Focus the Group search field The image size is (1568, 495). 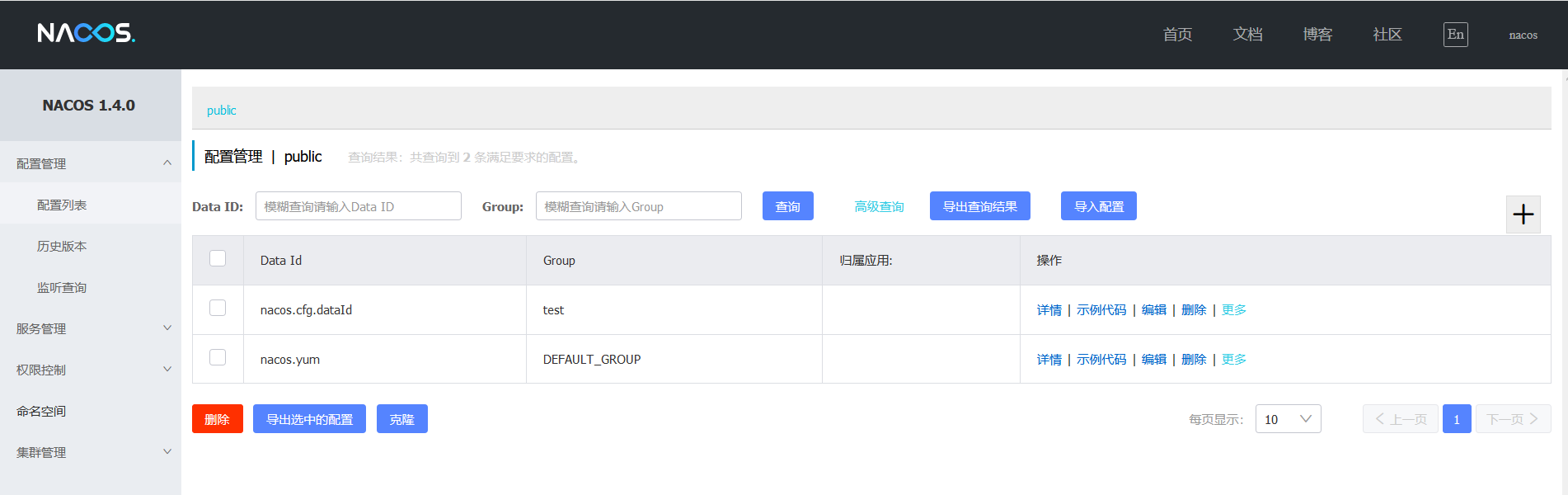pos(638,206)
